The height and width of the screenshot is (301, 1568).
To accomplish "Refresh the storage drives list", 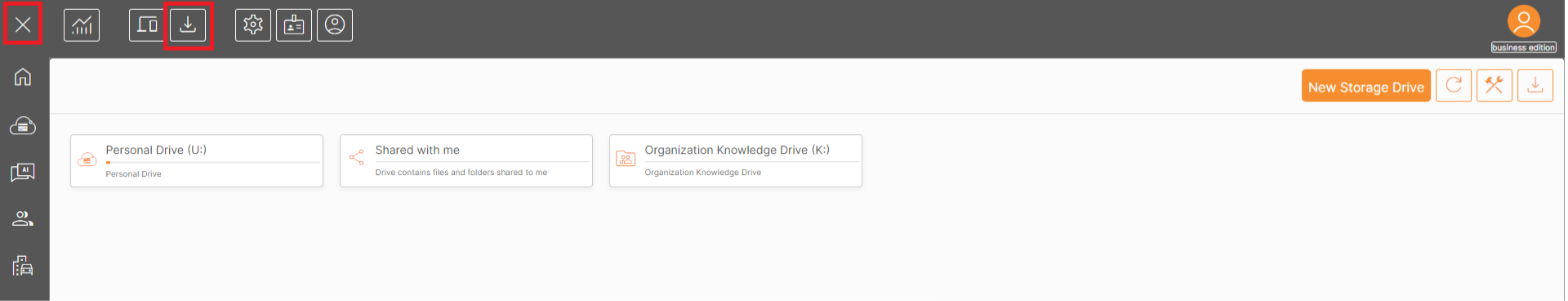I will [x=1454, y=86].
